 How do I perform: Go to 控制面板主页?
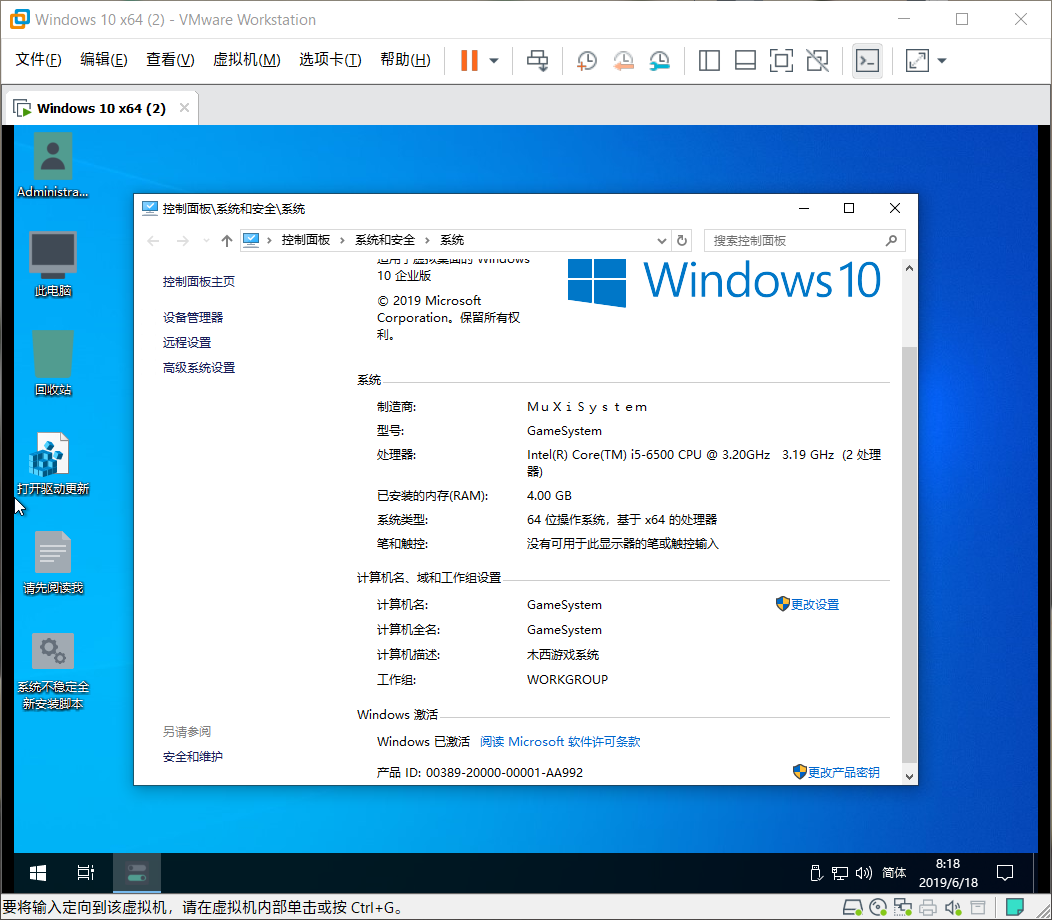click(x=199, y=281)
